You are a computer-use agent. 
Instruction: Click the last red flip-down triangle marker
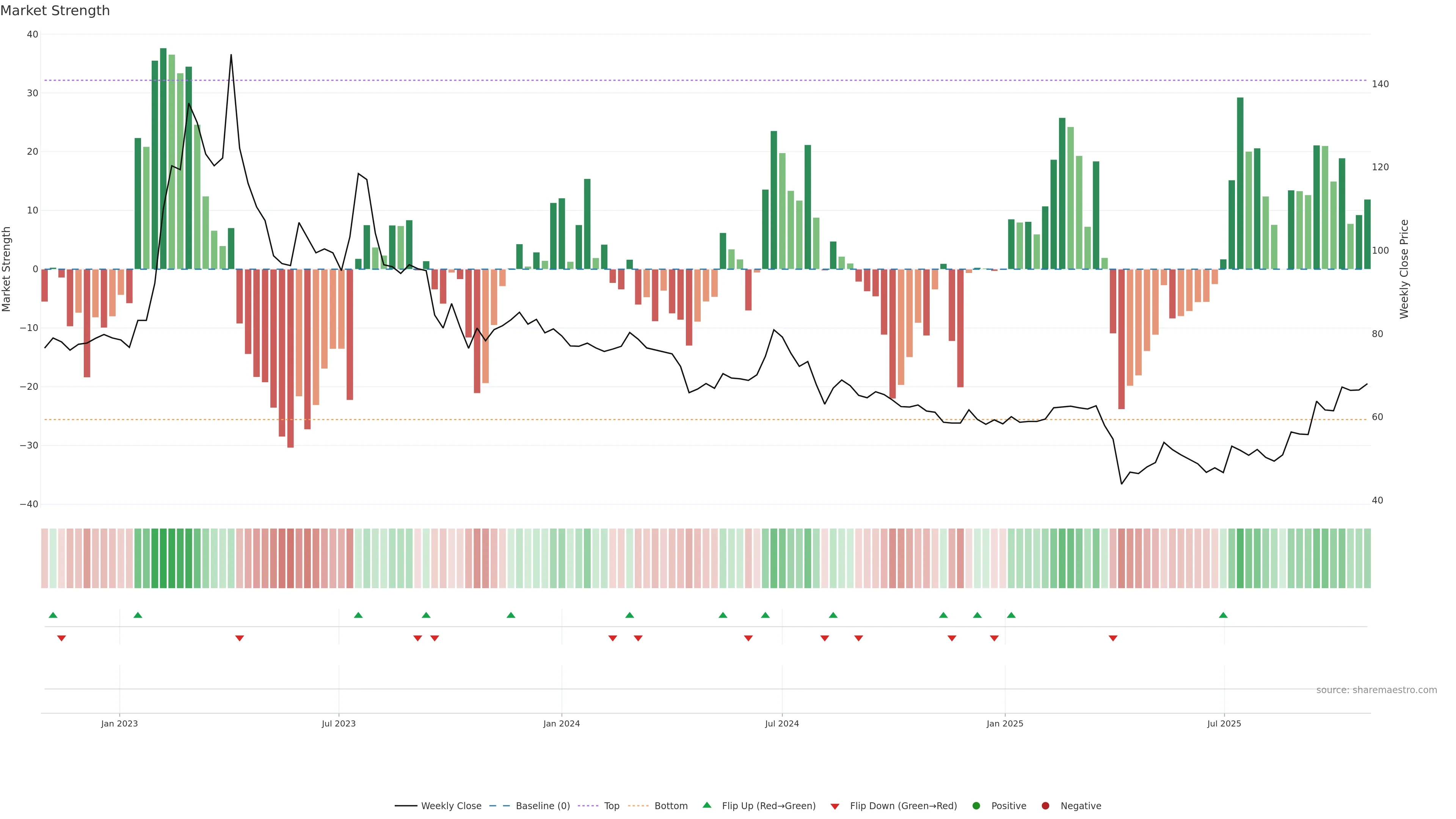click(x=1113, y=638)
